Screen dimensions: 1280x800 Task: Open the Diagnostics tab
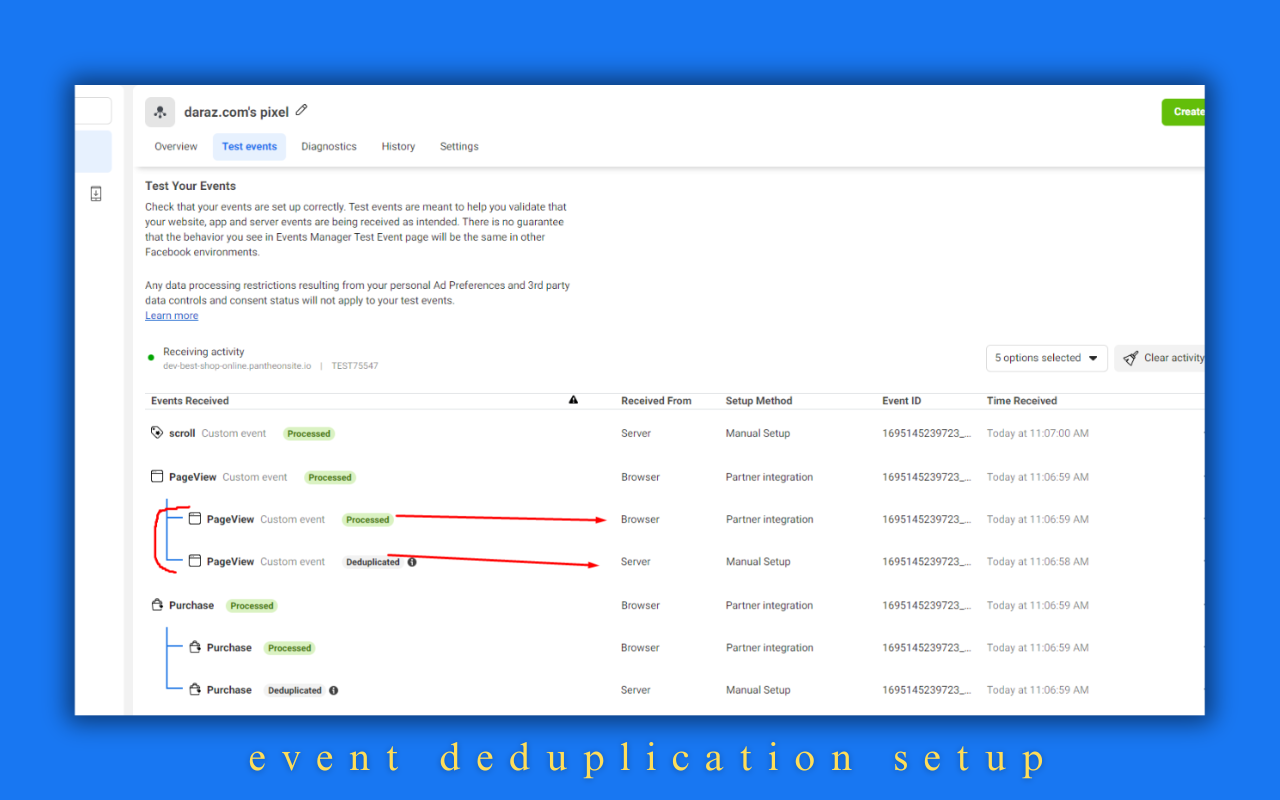328,147
